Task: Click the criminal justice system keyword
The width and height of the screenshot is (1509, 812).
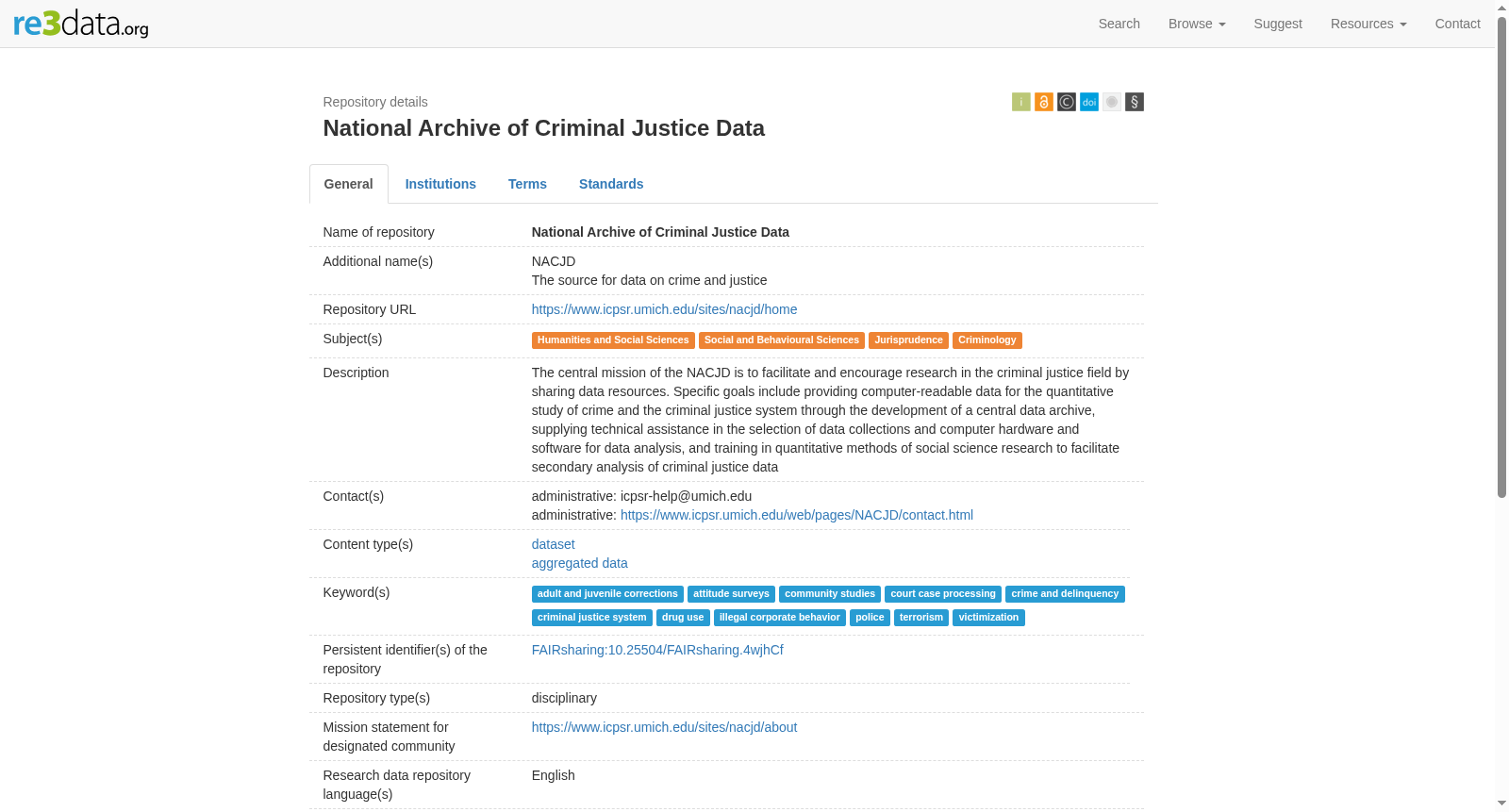Action: [x=592, y=618]
